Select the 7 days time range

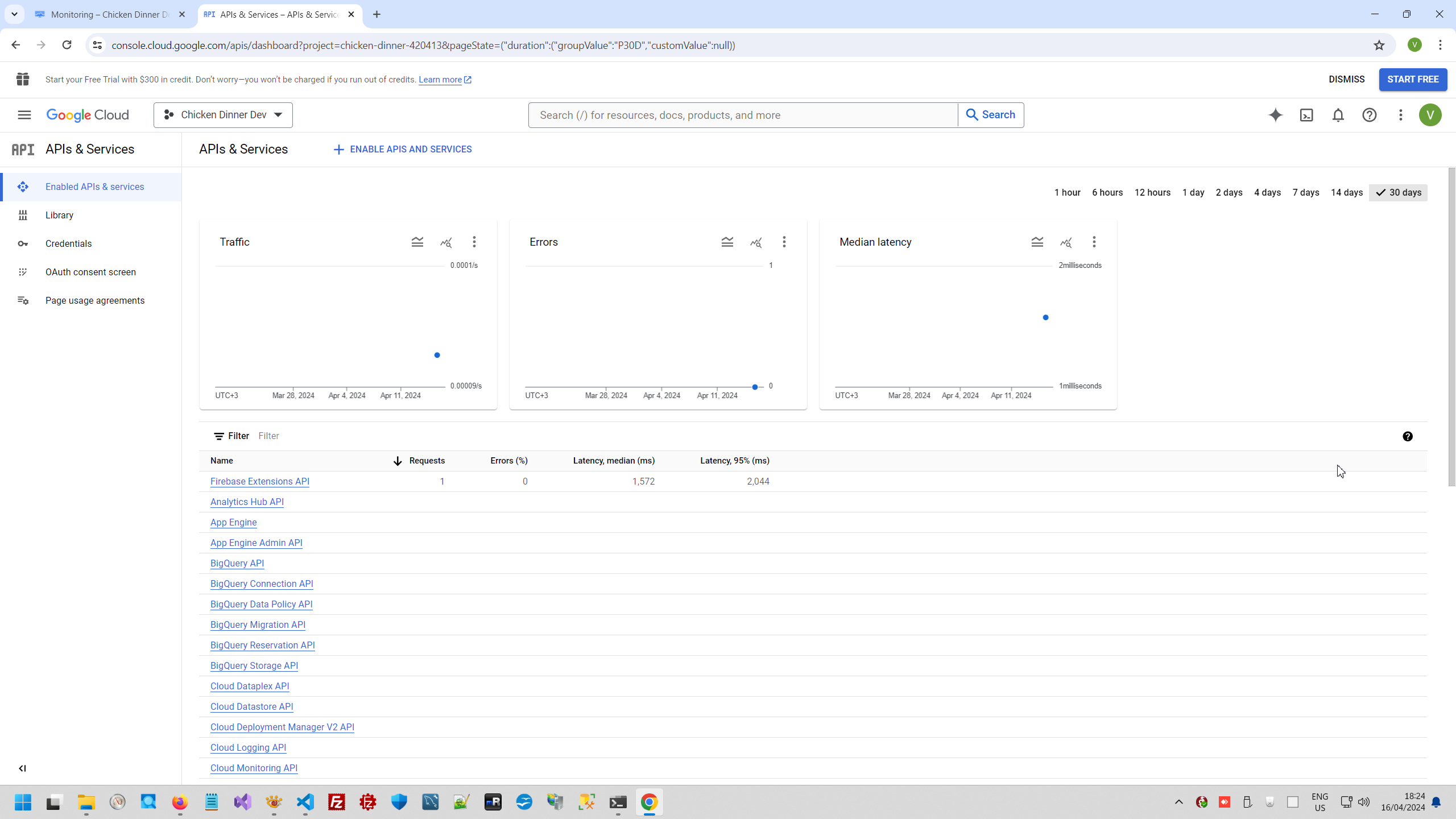[1305, 192]
